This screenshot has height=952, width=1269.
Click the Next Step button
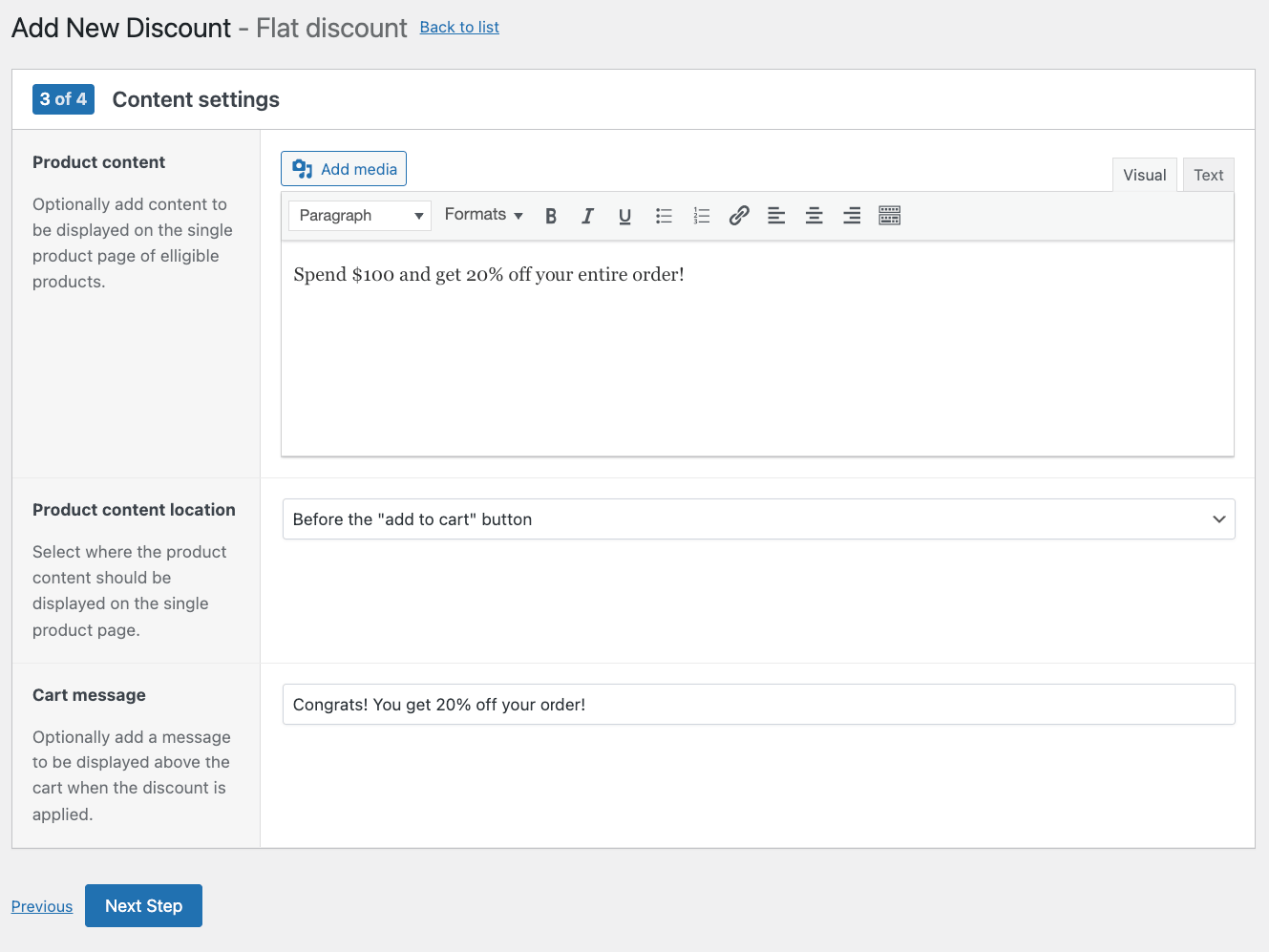[143, 906]
